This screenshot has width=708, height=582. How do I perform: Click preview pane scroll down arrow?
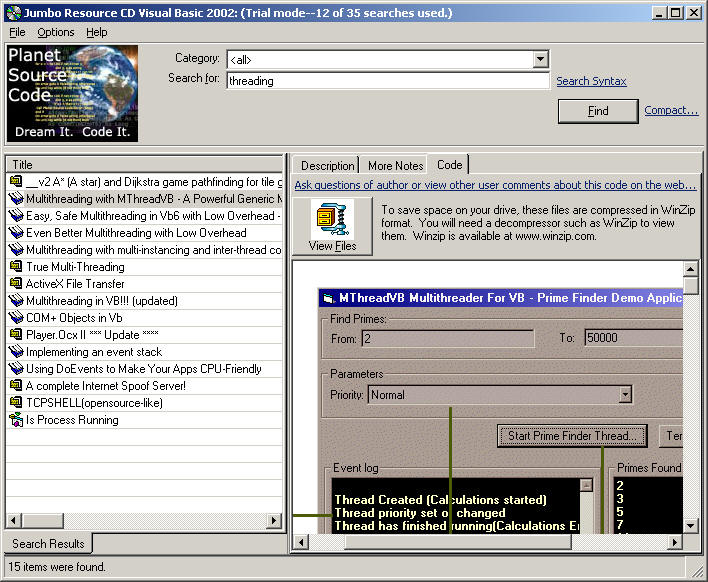pos(690,526)
